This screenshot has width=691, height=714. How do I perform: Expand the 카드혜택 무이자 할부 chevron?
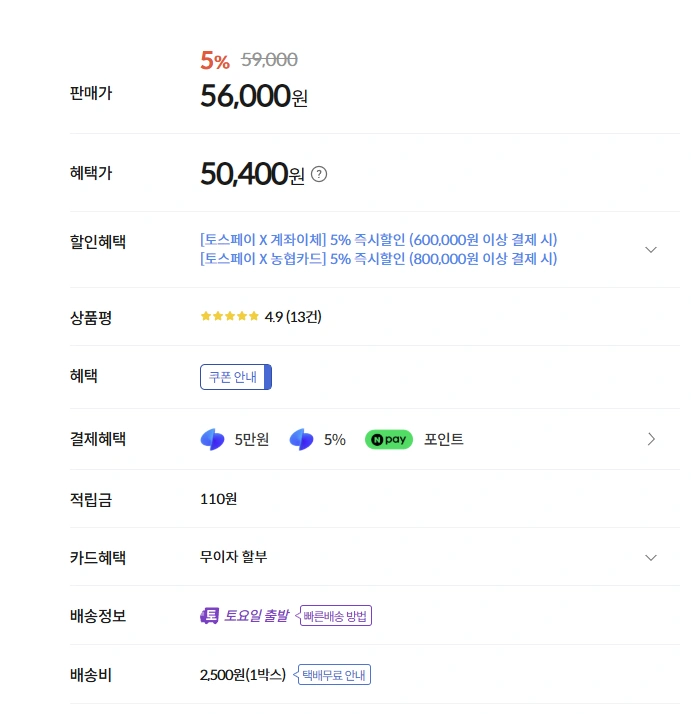coord(651,557)
